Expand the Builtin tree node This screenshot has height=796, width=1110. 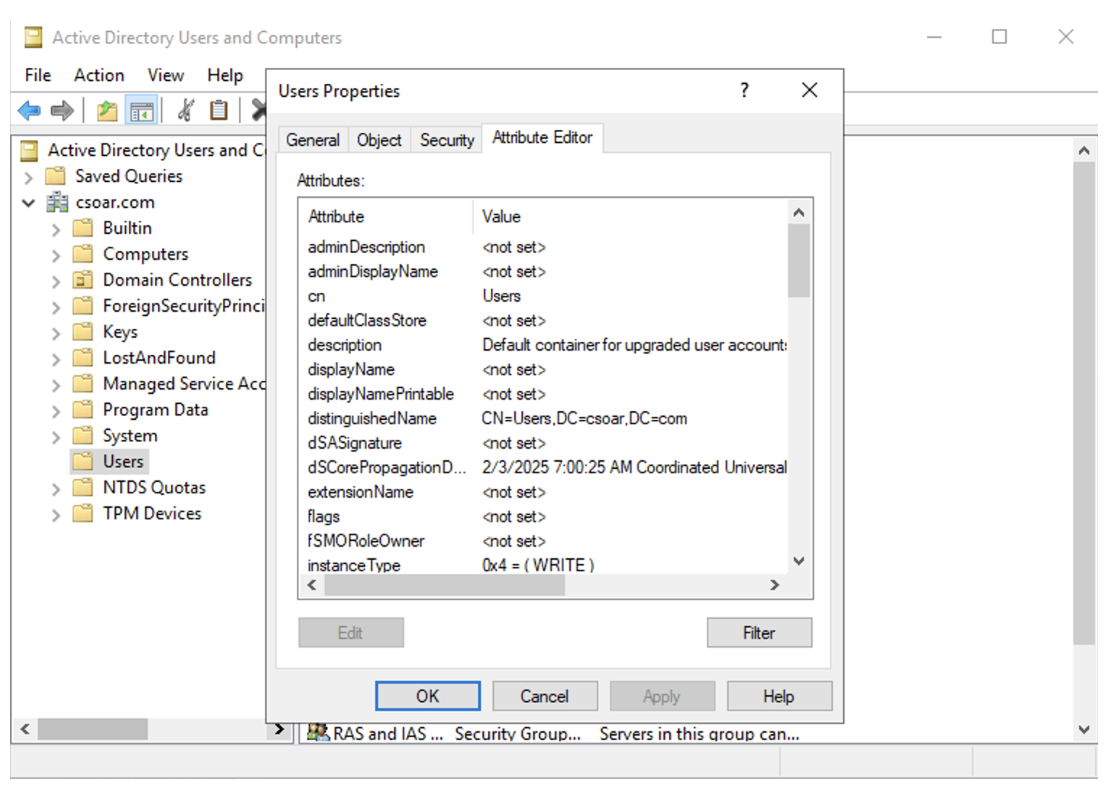pos(56,229)
